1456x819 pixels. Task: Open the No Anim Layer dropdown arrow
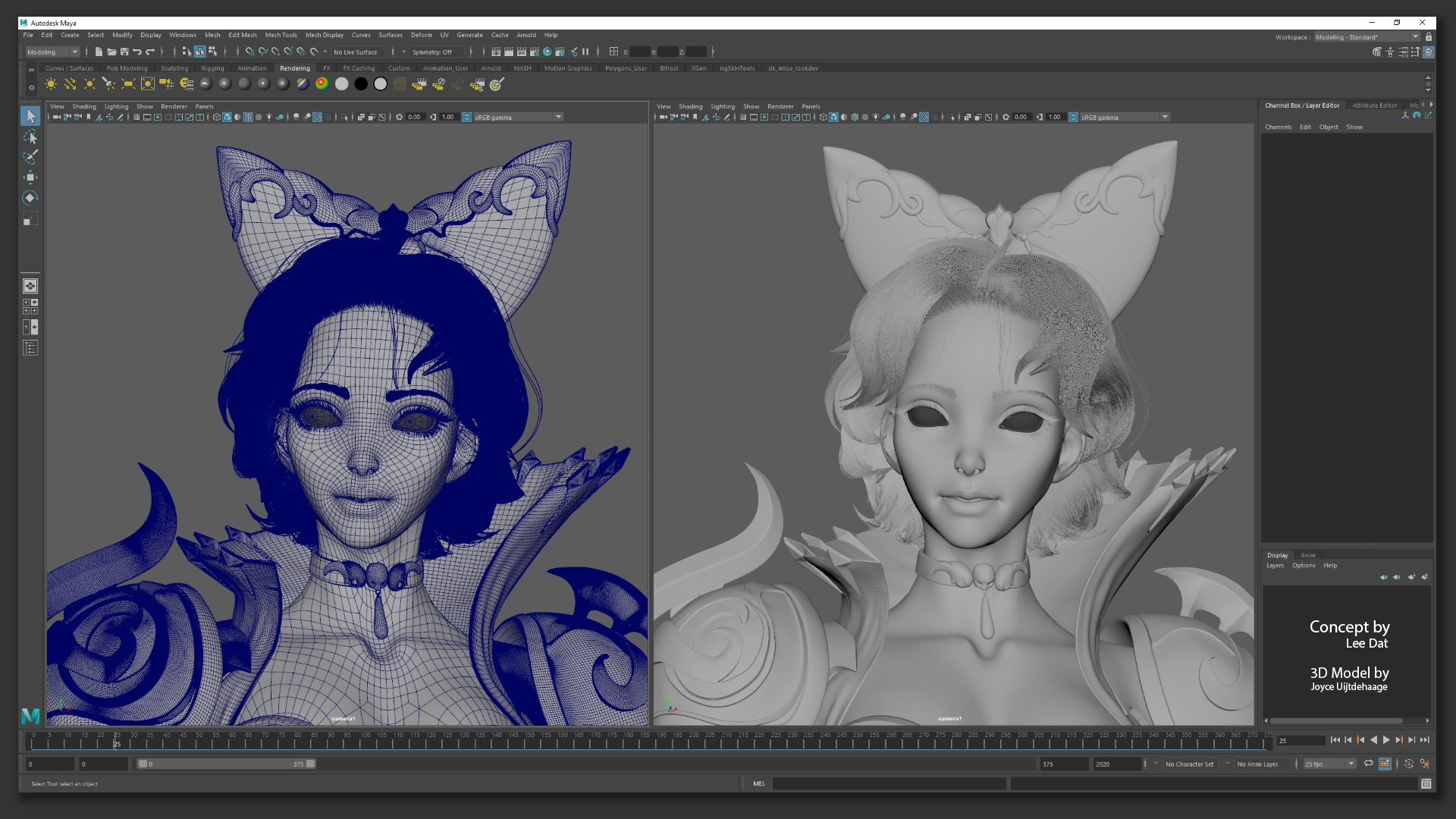[x=1227, y=764]
